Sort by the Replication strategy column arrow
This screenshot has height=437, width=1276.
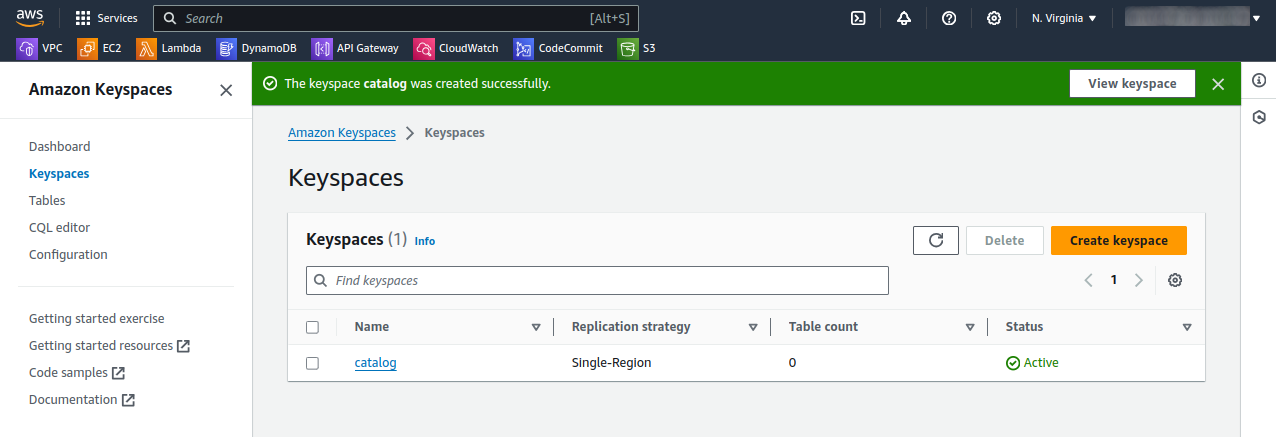[x=753, y=327]
